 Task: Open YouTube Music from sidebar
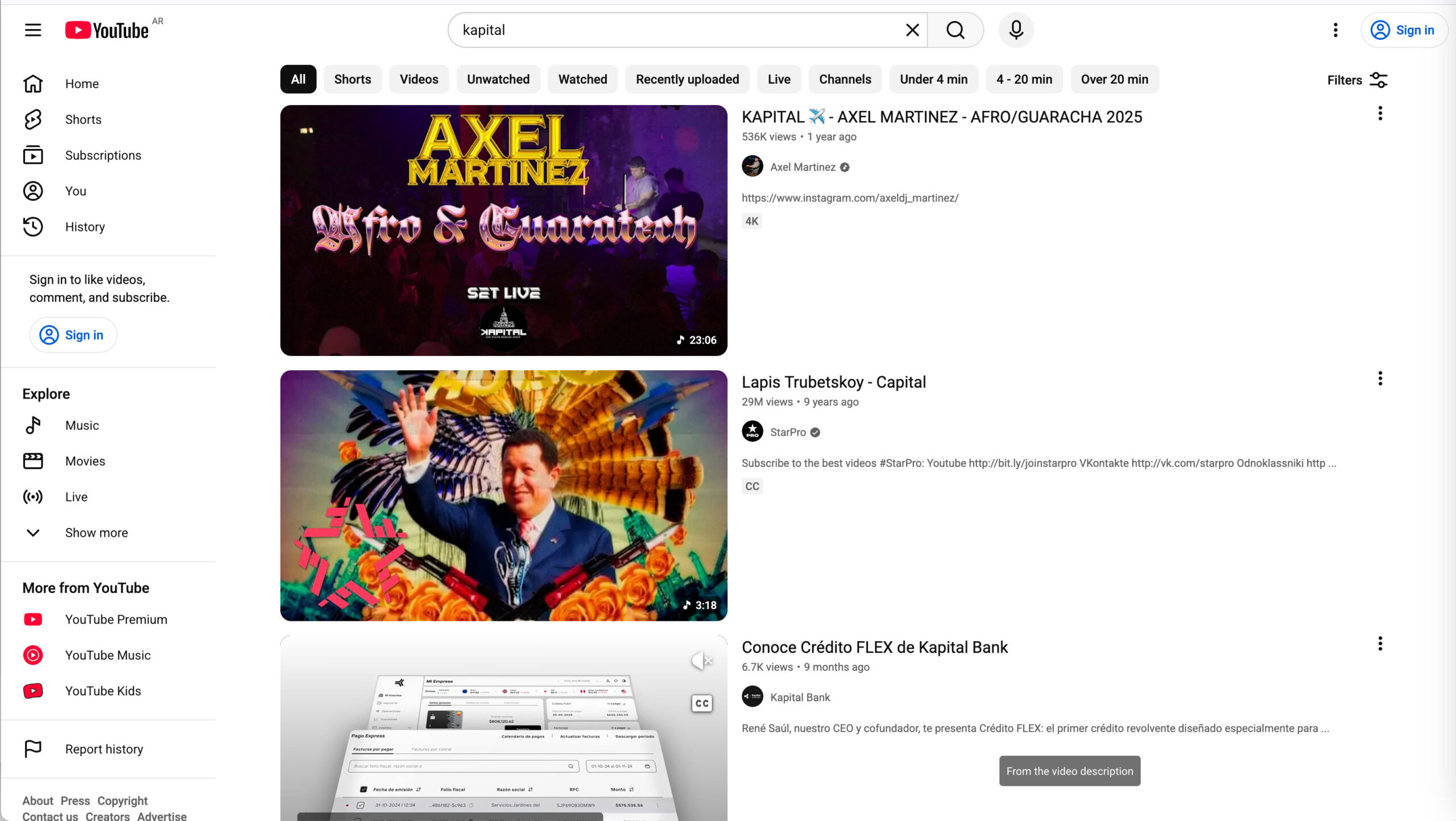107,655
